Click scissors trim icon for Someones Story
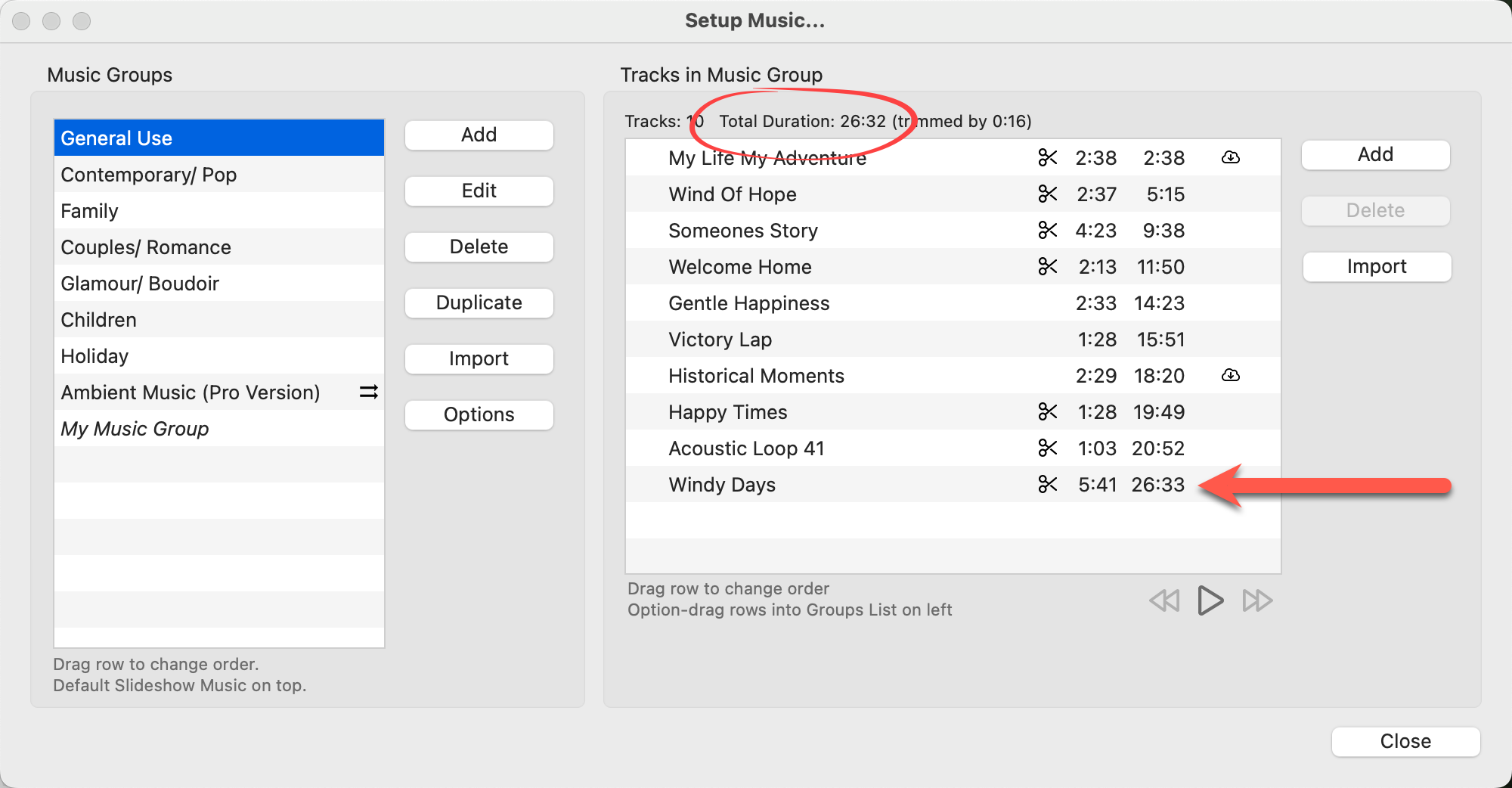1512x788 pixels. (x=1047, y=231)
